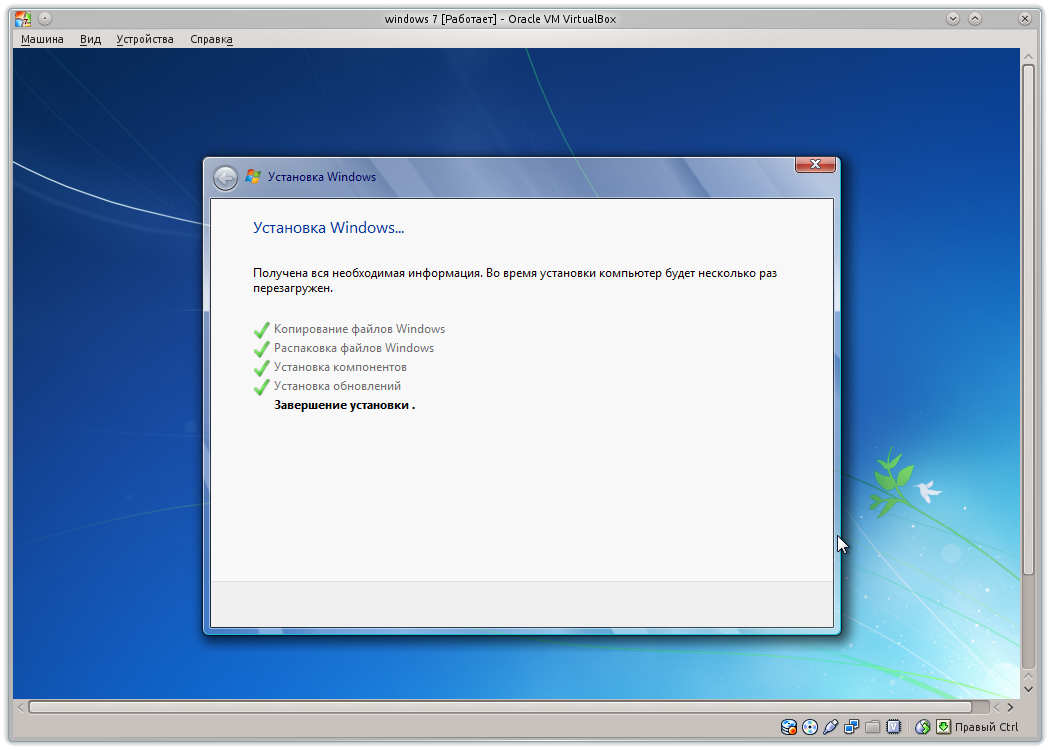Click the hard disks status bar icon
This screenshot has width=1050, height=750.
click(788, 727)
